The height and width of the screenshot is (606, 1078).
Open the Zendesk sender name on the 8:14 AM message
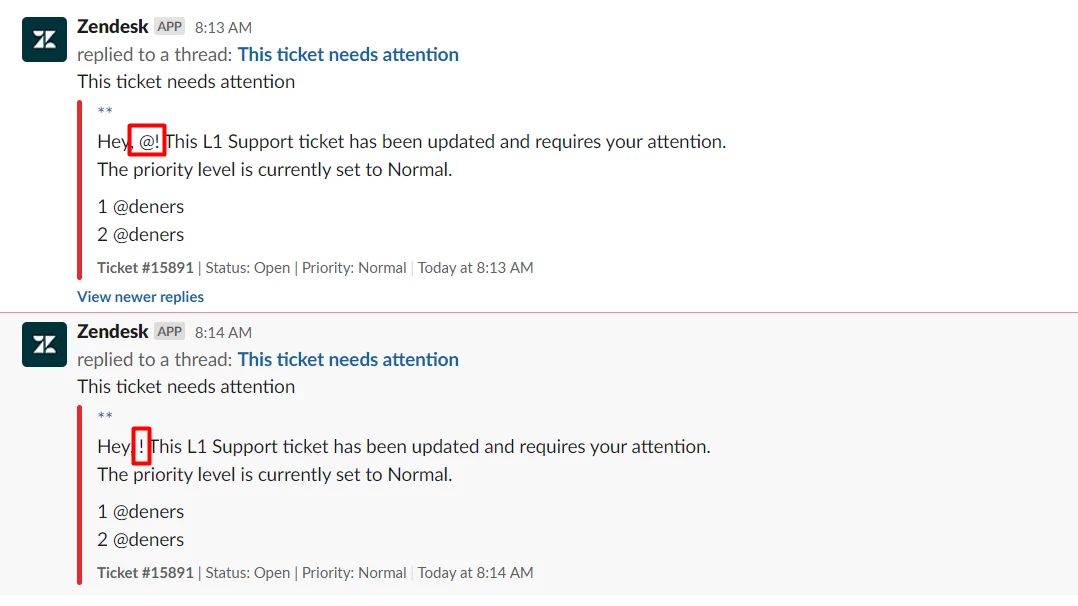coord(112,332)
